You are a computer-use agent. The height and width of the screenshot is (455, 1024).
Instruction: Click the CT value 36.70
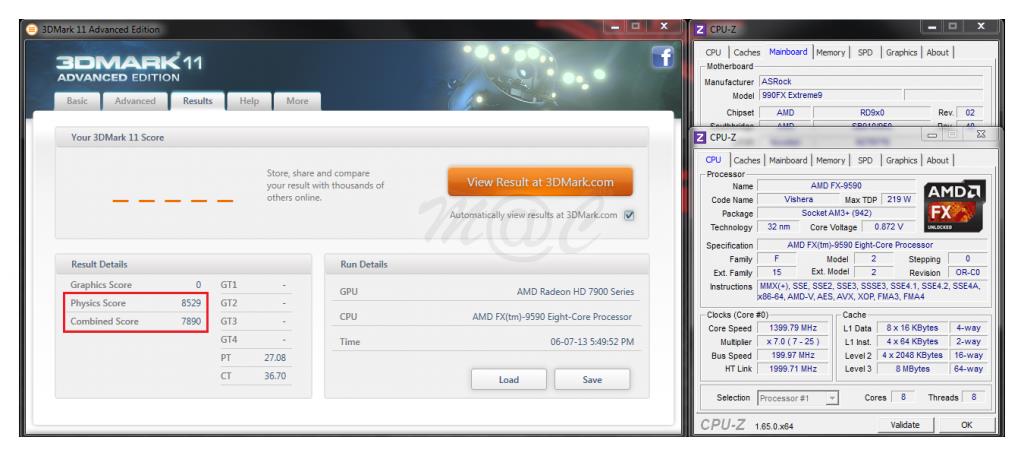point(275,376)
